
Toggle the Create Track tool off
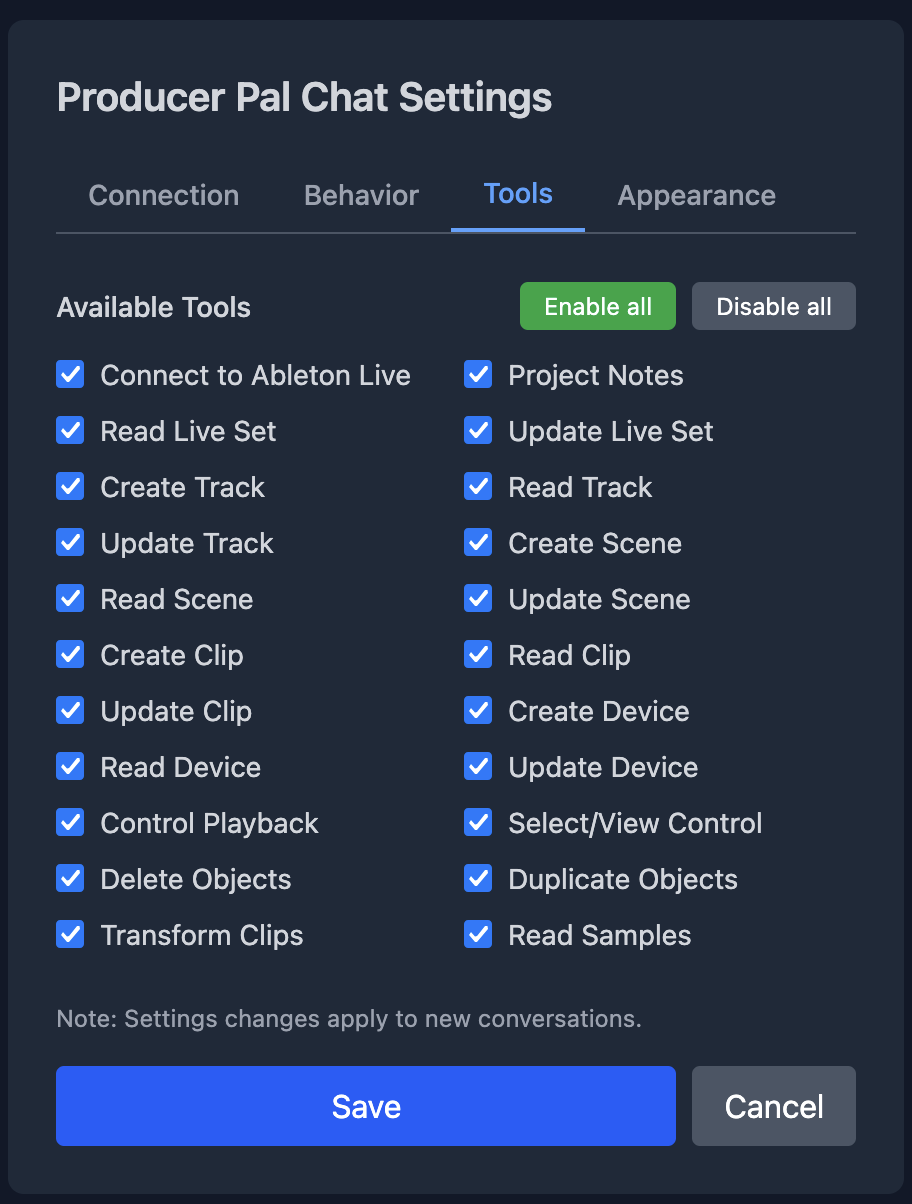coord(70,487)
